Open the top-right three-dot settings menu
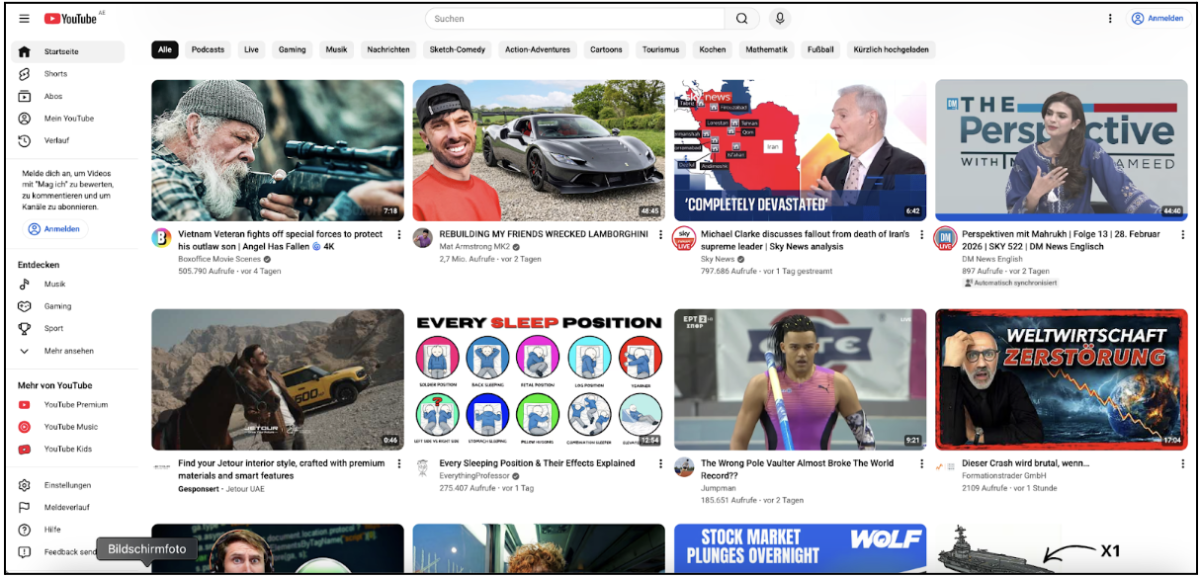 tap(1110, 18)
